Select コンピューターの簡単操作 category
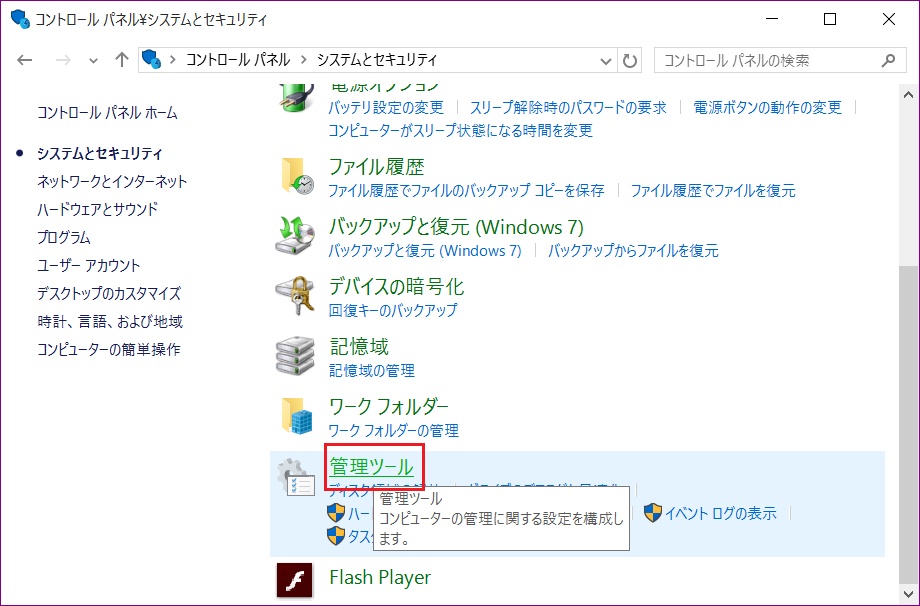This screenshot has width=920, height=606. [109, 350]
